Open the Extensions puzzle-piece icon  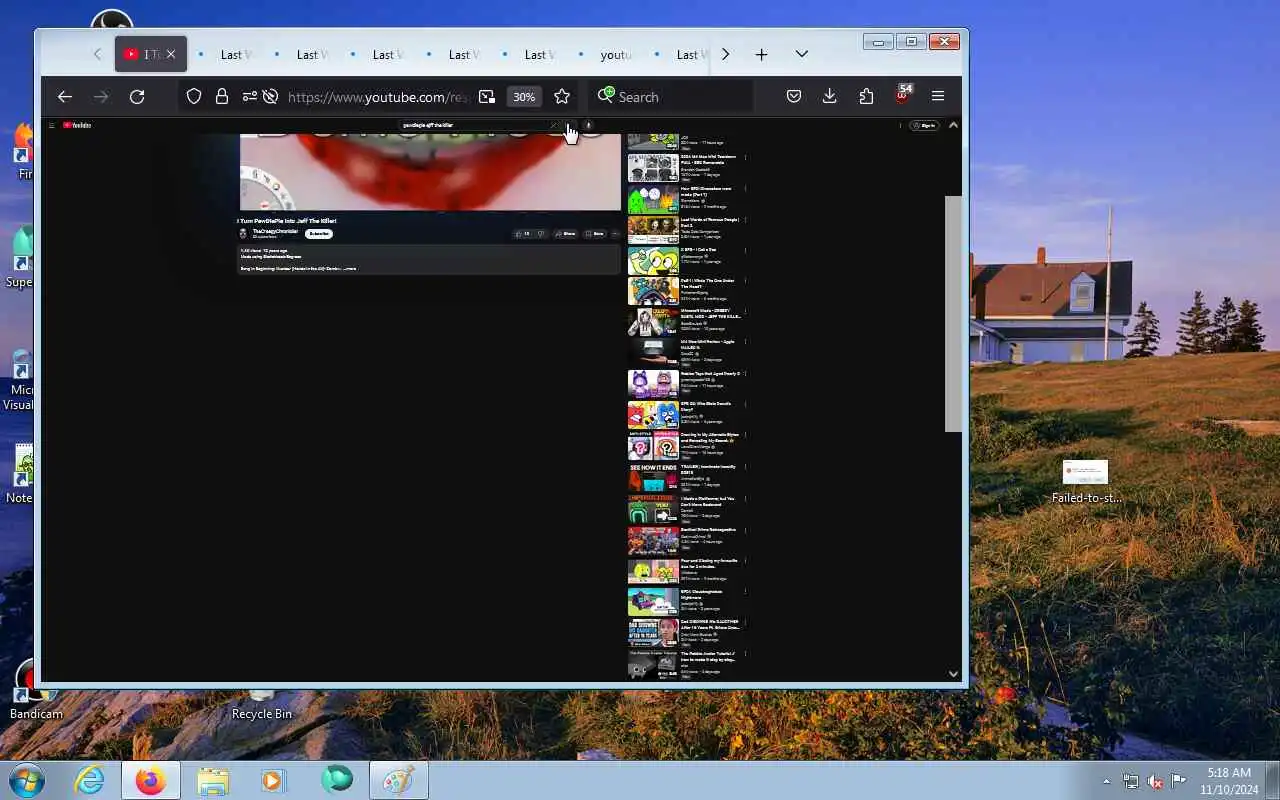pyautogui.click(x=866, y=96)
